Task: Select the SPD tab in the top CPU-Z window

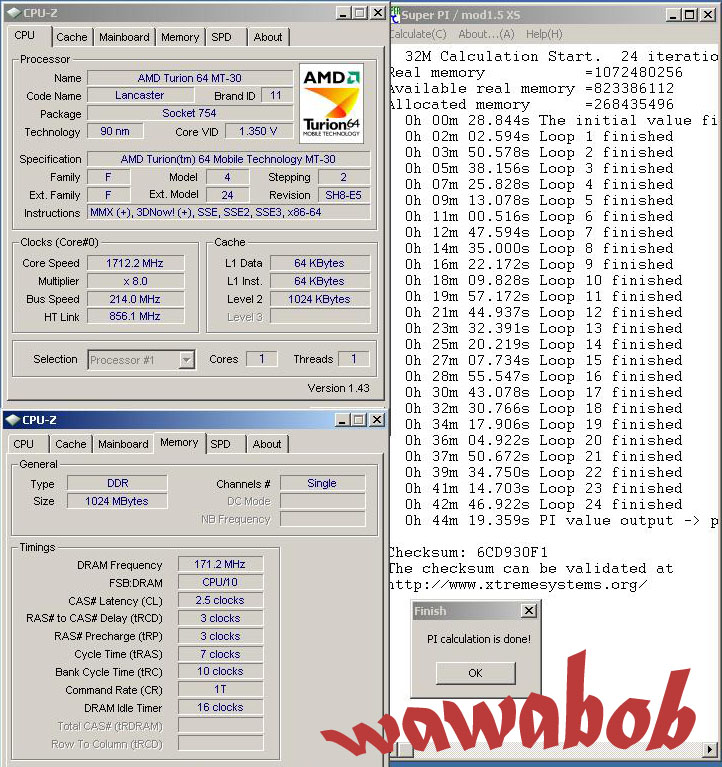Action: [x=222, y=37]
